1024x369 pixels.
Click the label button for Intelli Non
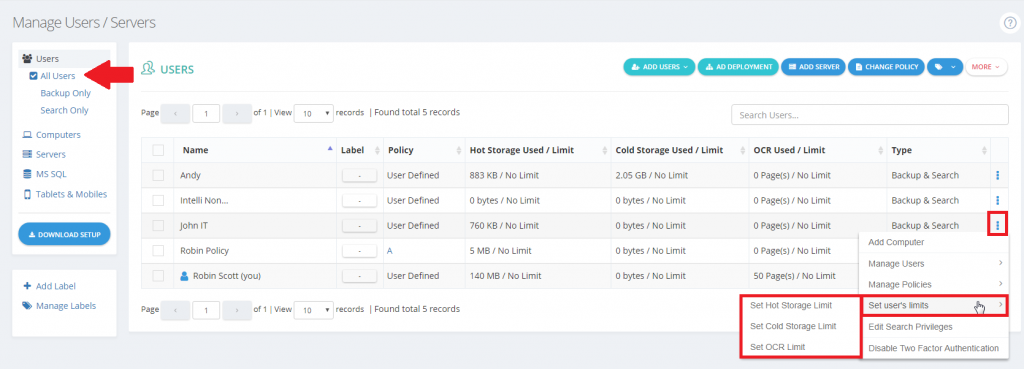tap(359, 200)
